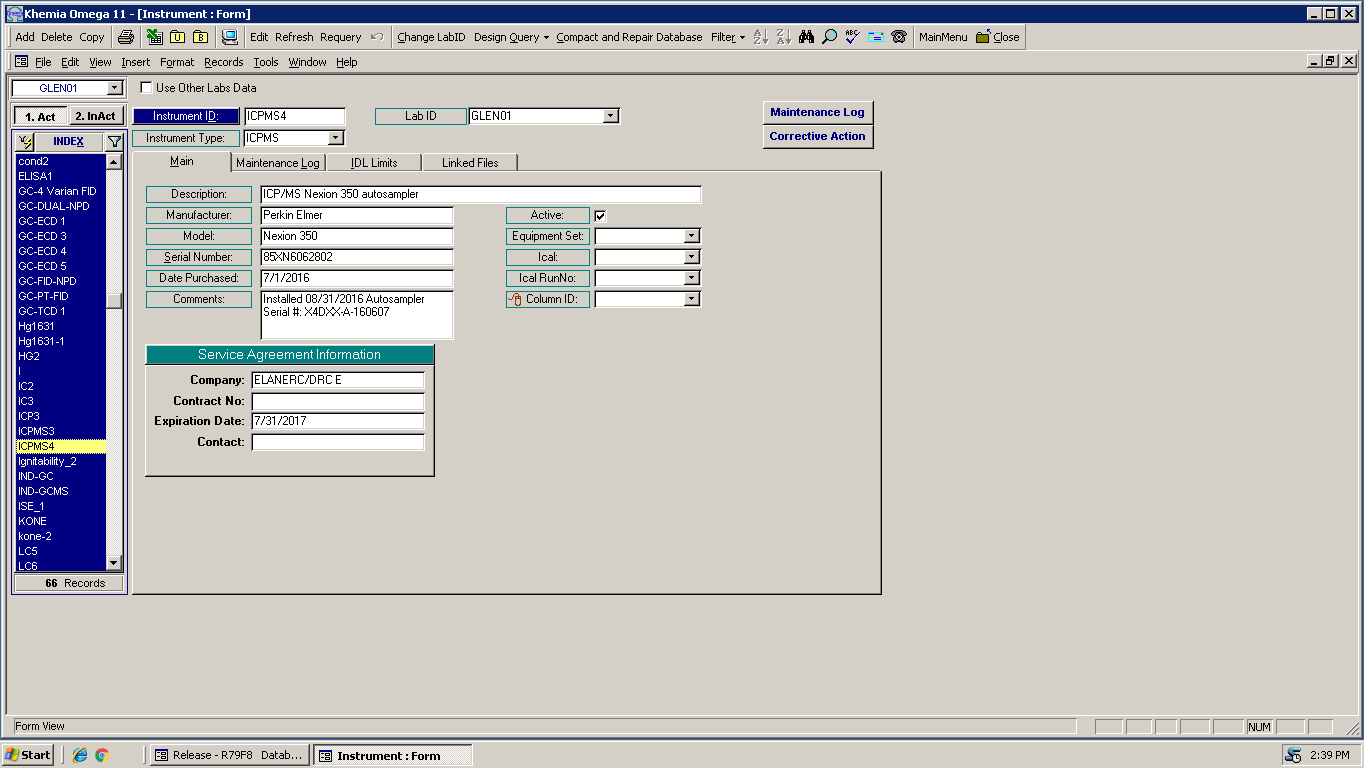The image size is (1364, 768).
Task: Switch to the 1. Act instrument list
Action: [x=40, y=117]
